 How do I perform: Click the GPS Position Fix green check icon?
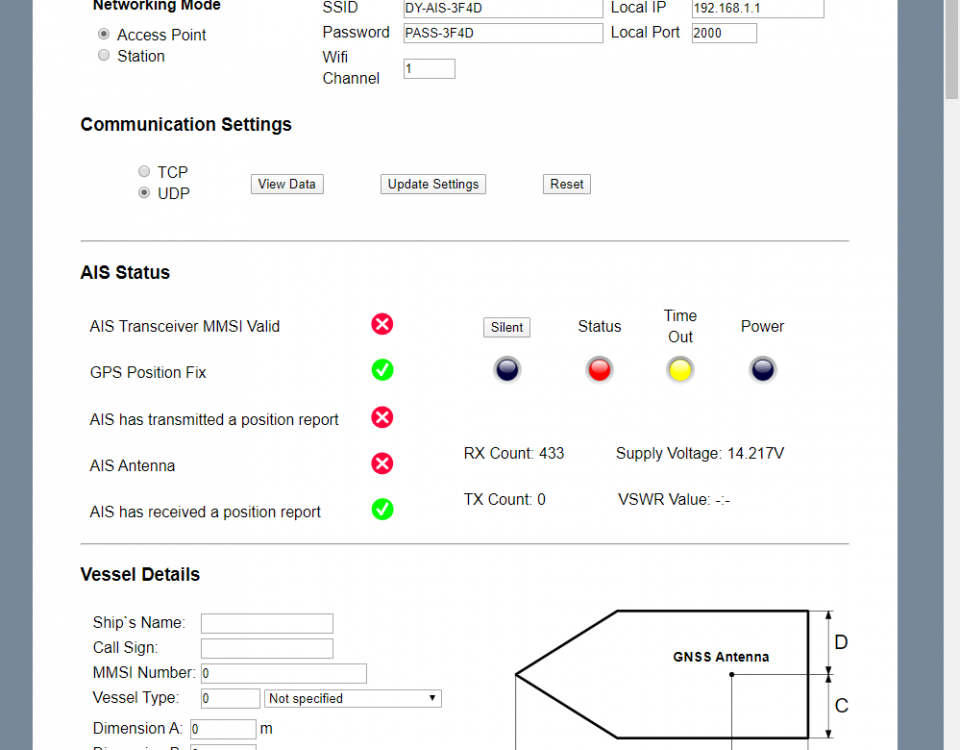point(382,370)
